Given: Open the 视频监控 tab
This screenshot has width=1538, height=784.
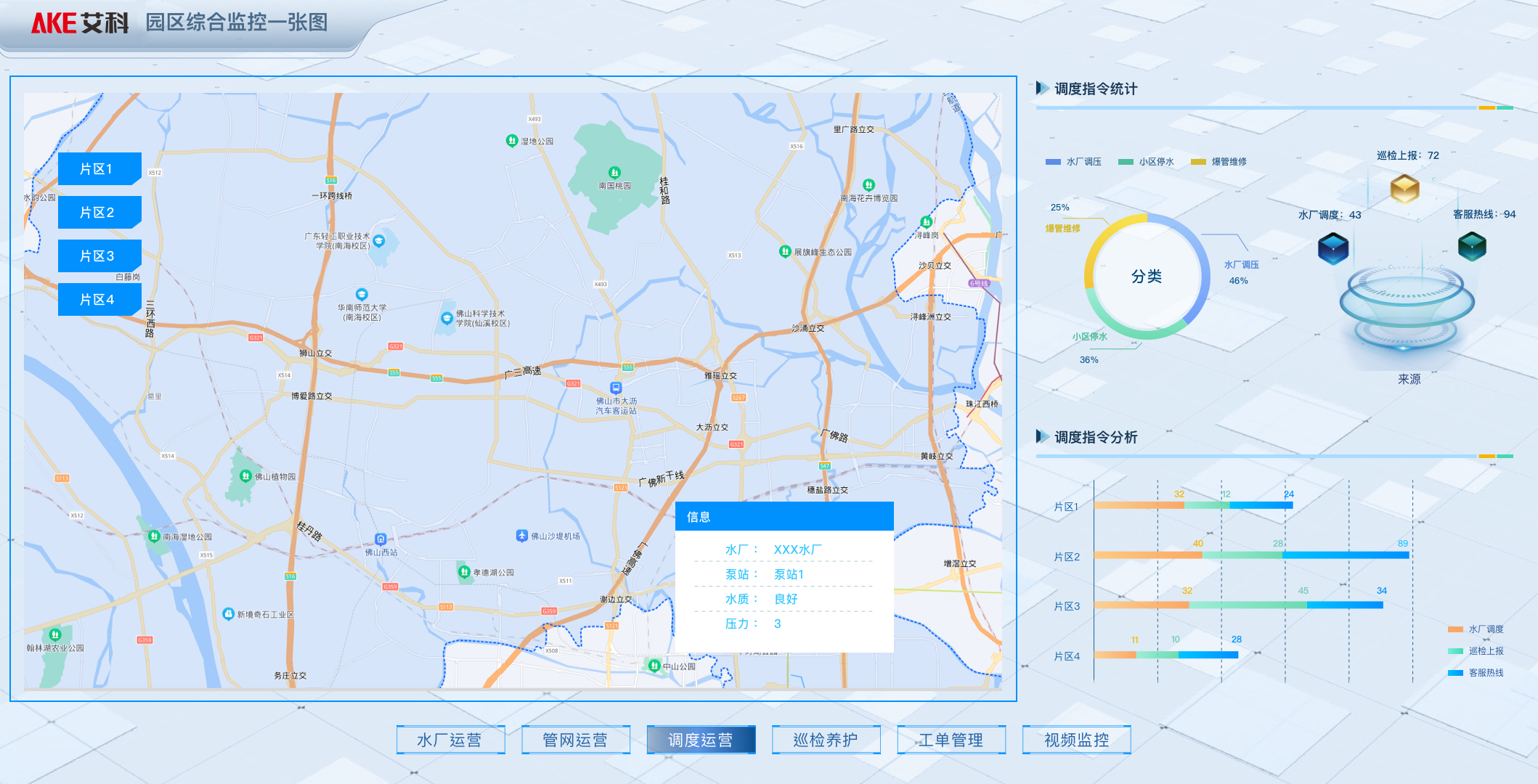Looking at the screenshot, I should coord(1076,740).
